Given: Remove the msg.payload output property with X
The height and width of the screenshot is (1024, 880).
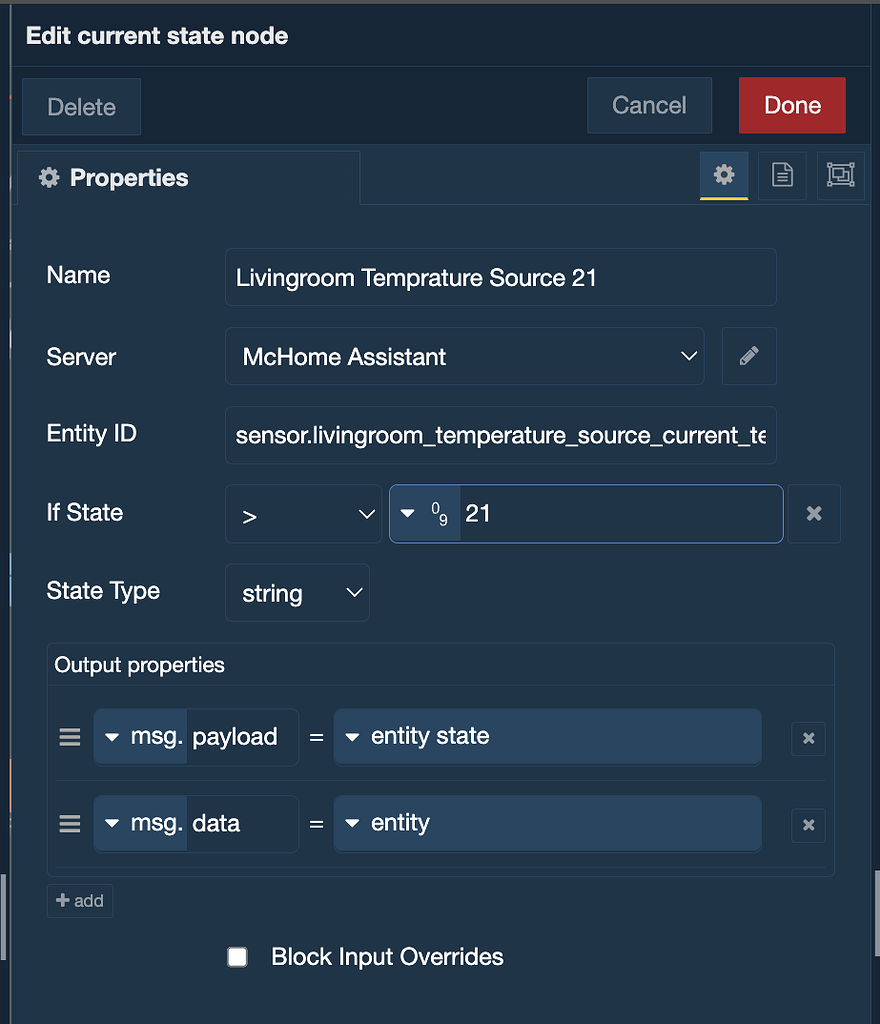Looking at the screenshot, I should pyautogui.click(x=808, y=738).
